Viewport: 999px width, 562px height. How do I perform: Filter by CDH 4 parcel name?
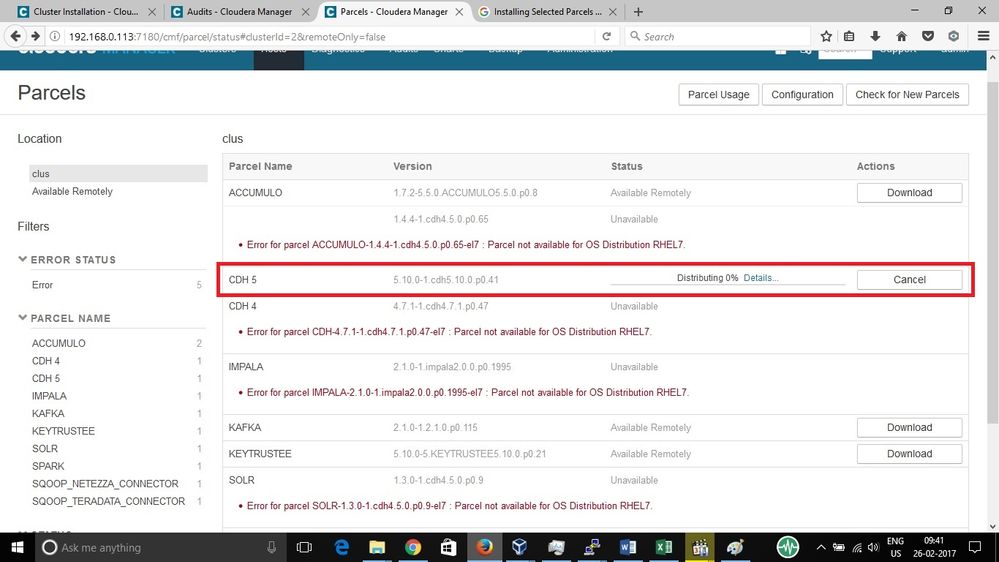click(46, 361)
